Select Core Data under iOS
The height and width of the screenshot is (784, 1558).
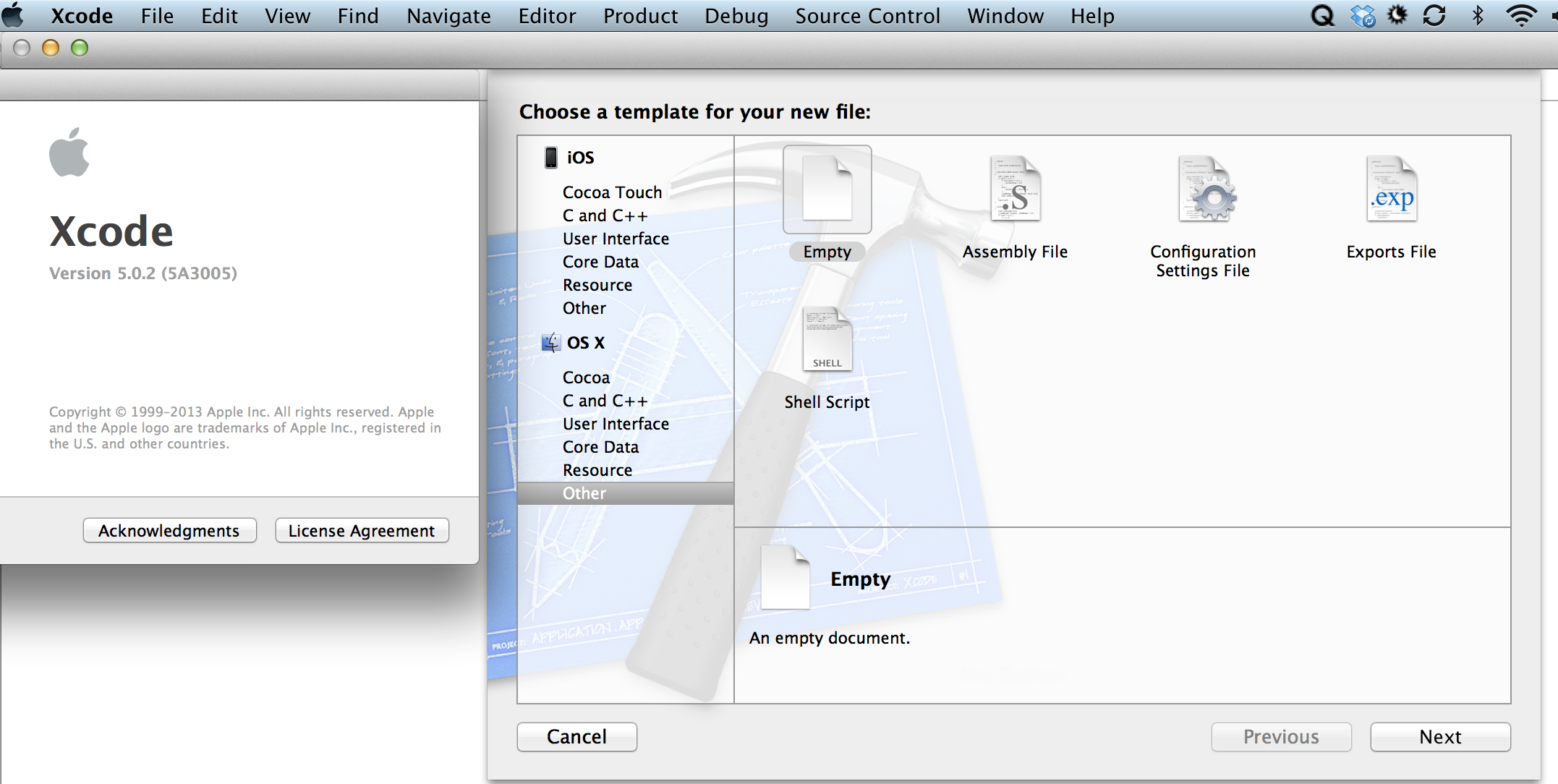[x=601, y=262]
